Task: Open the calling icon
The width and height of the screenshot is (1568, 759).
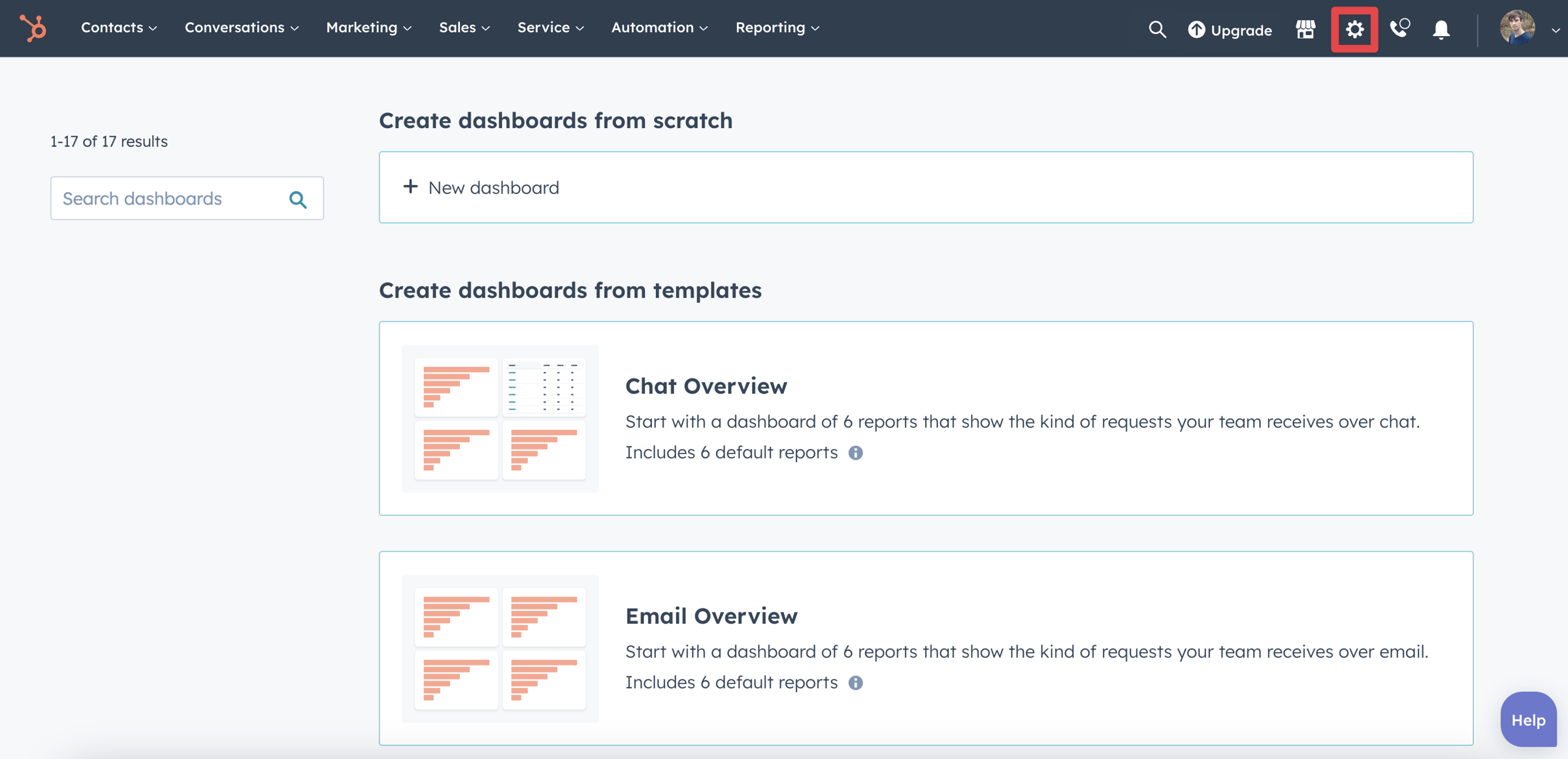Action: click(x=1399, y=29)
